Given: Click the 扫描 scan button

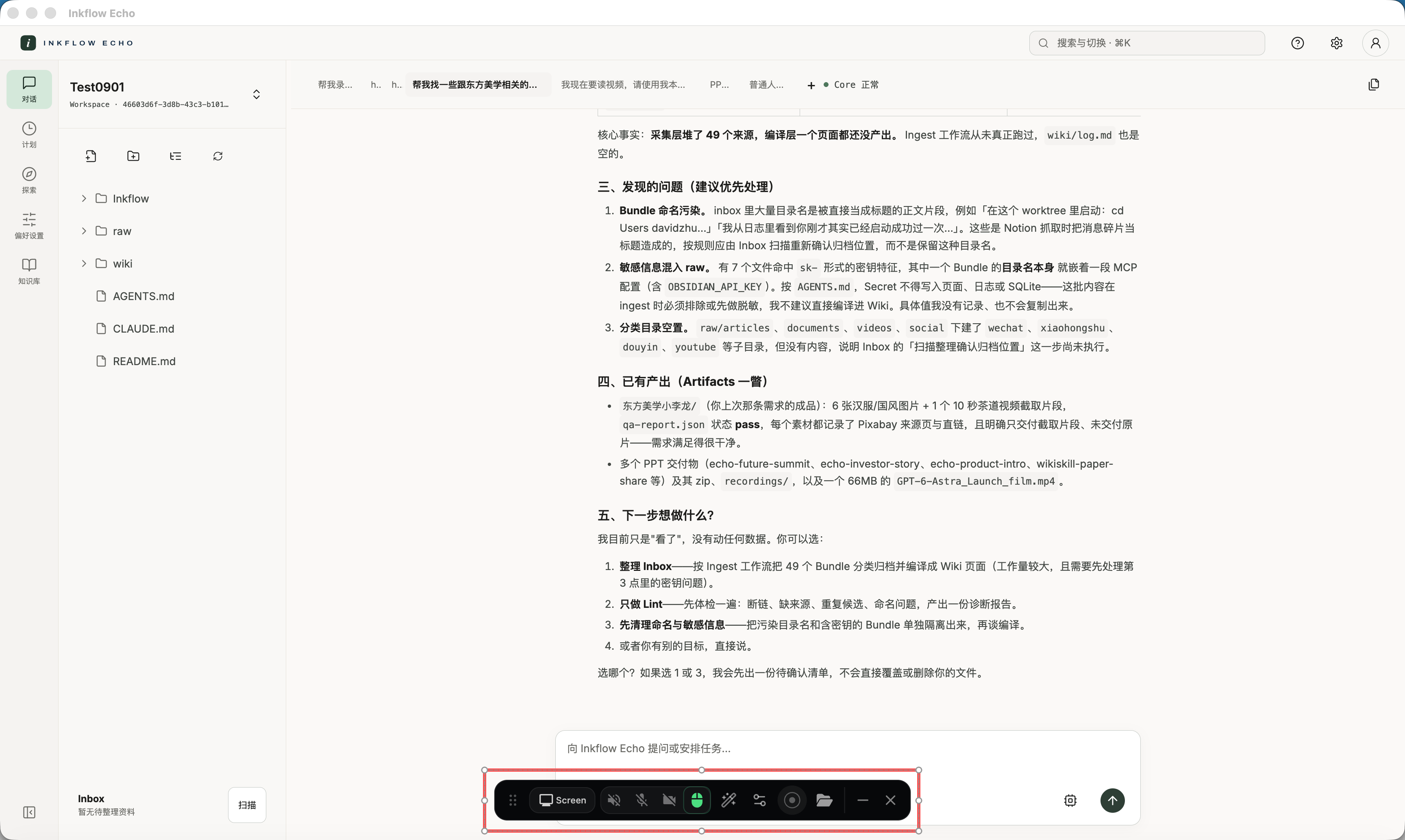Looking at the screenshot, I should pyautogui.click(x=247, y=804).
